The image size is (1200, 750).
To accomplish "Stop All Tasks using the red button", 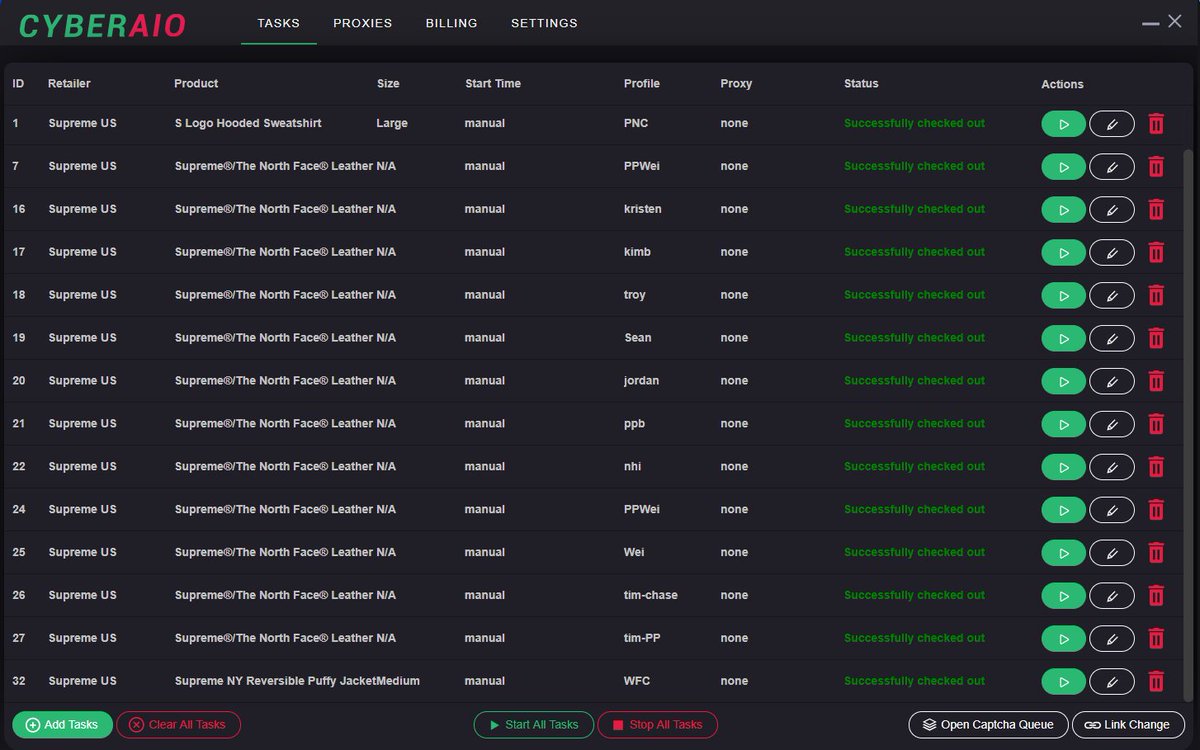I will click(657, 724).
